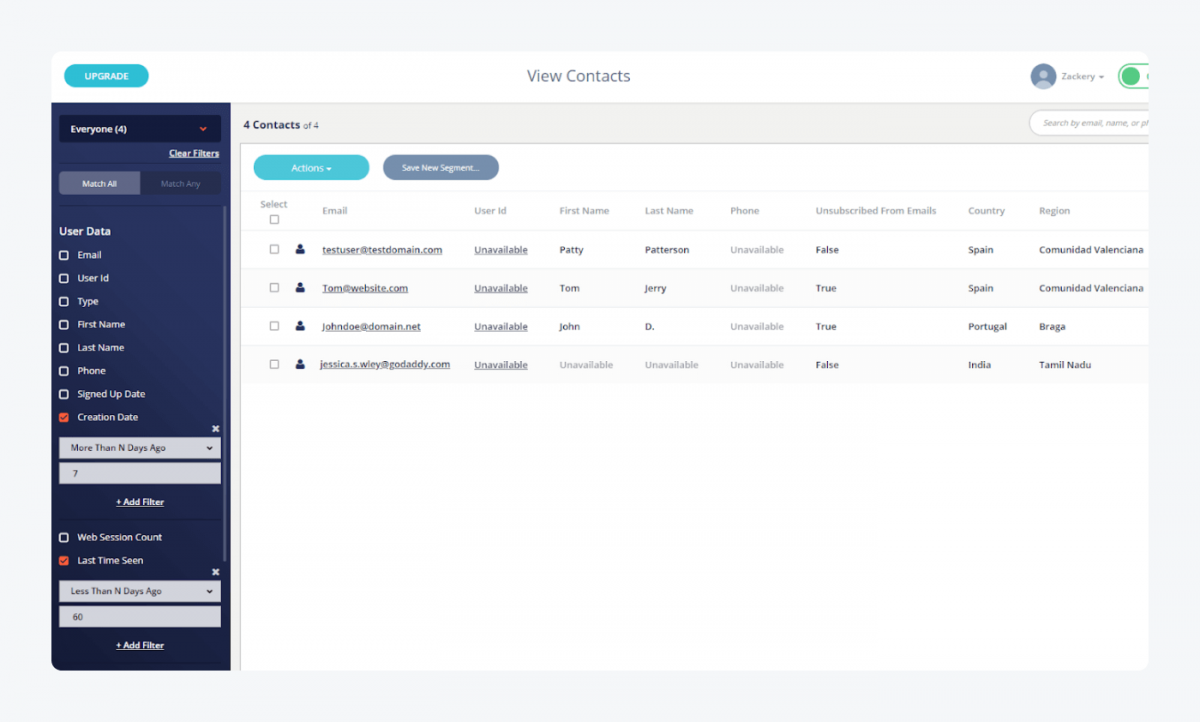Click the India country cell
The image size is (1200, 722).
coord(980,365)
